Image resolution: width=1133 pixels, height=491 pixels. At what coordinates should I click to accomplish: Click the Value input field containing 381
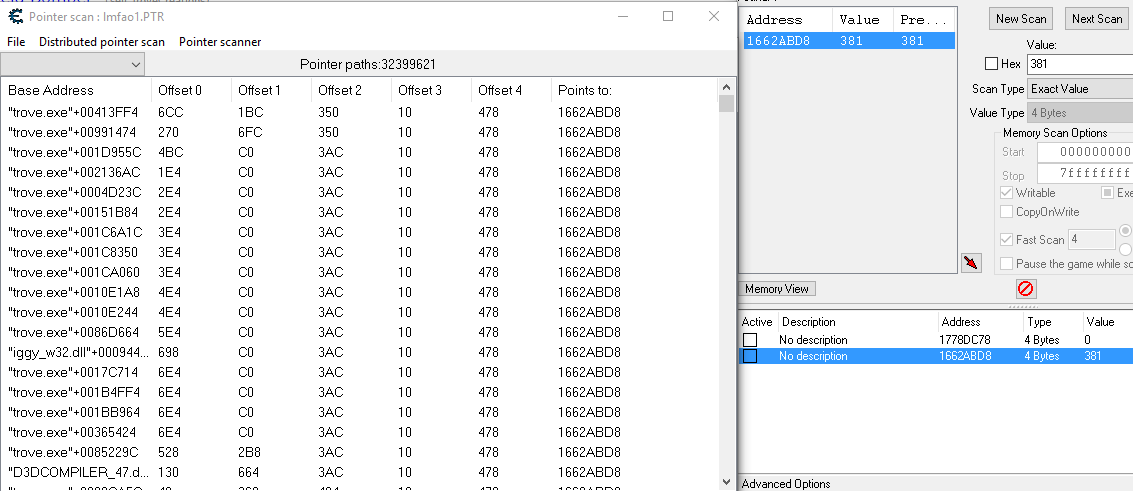coord(1080,64)
